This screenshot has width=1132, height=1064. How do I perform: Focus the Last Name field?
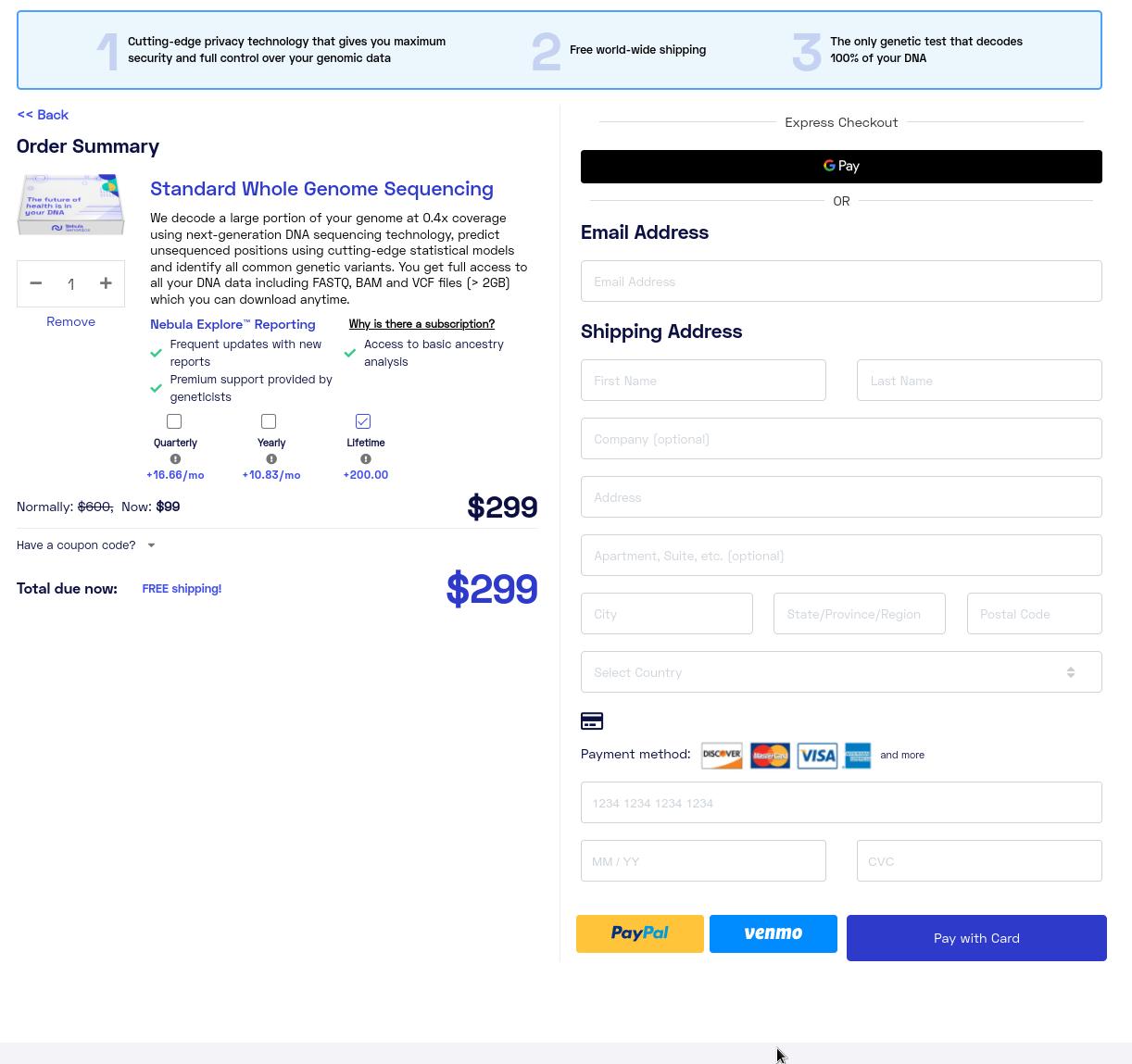tap(979, 381)
